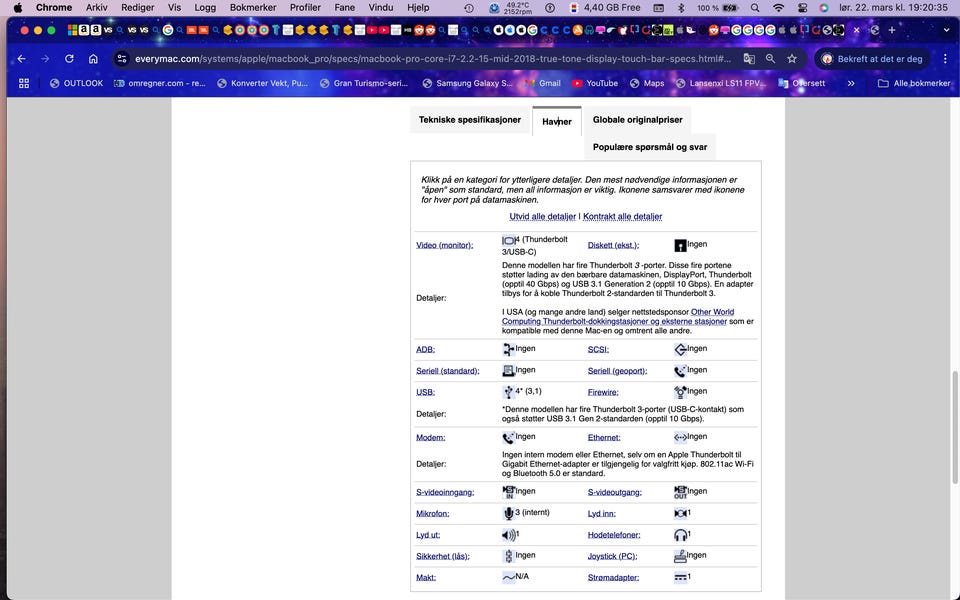
Task: Open Chrome three-dot menu
Action: pyautogui.click(x=945, y=59)
